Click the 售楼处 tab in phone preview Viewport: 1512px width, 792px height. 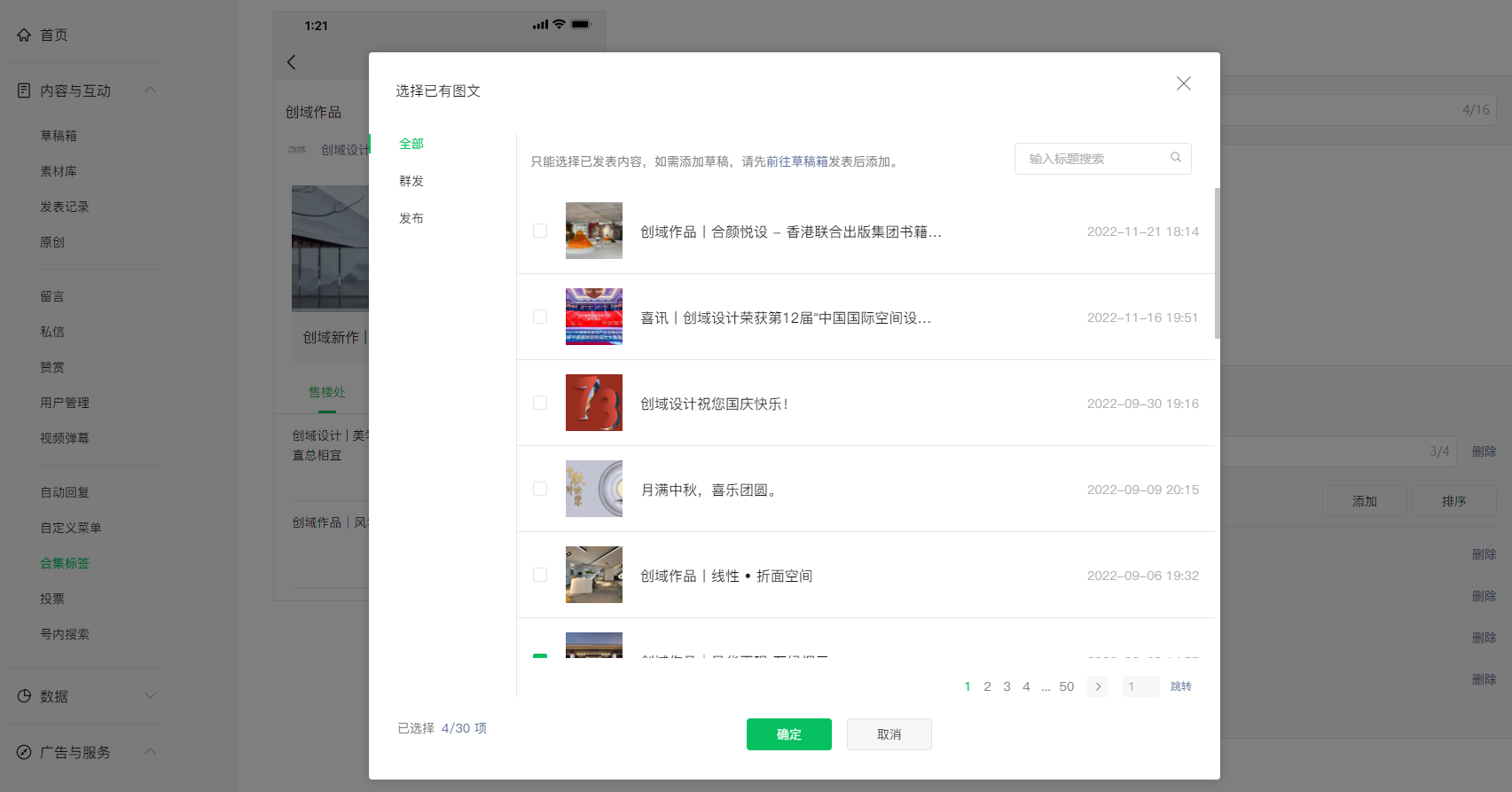327,392
